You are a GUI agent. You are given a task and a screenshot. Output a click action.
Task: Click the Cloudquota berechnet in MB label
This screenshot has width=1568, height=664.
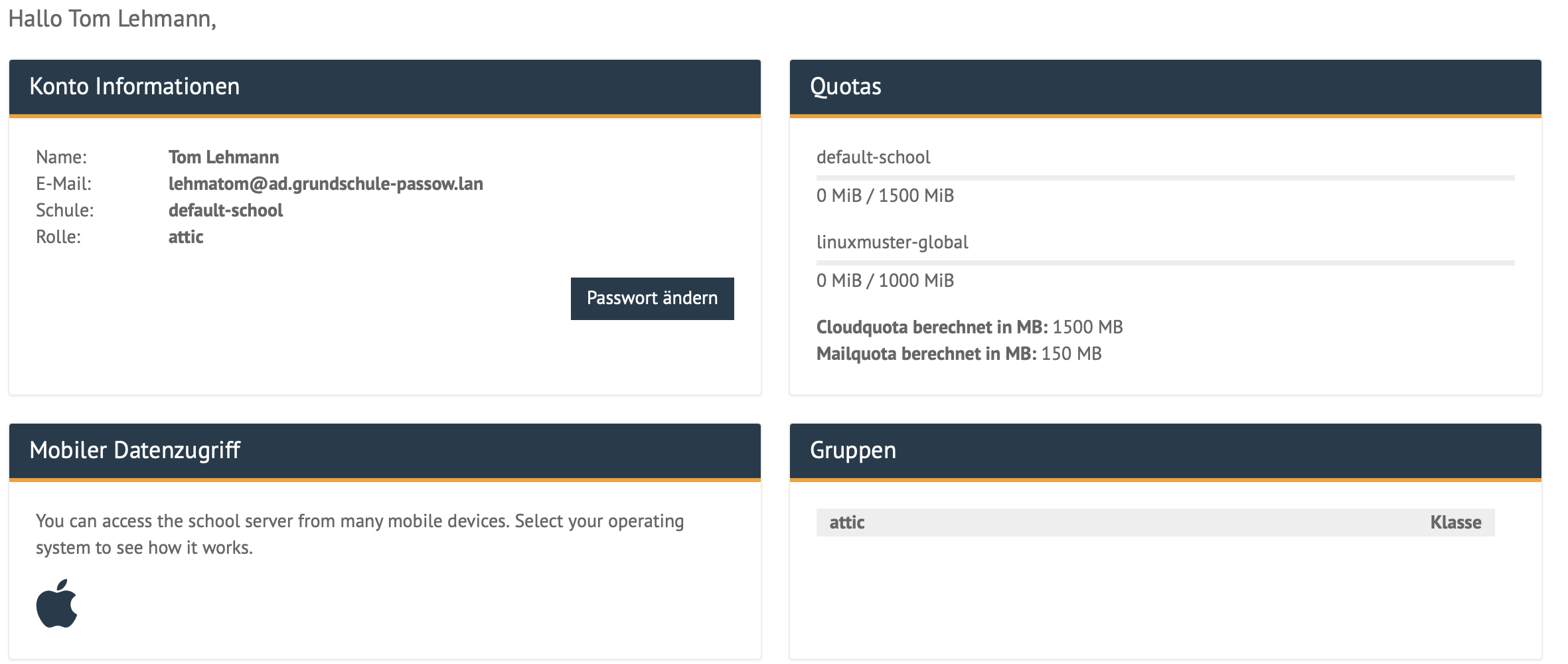pyautogui.click(x=931, y=327)
